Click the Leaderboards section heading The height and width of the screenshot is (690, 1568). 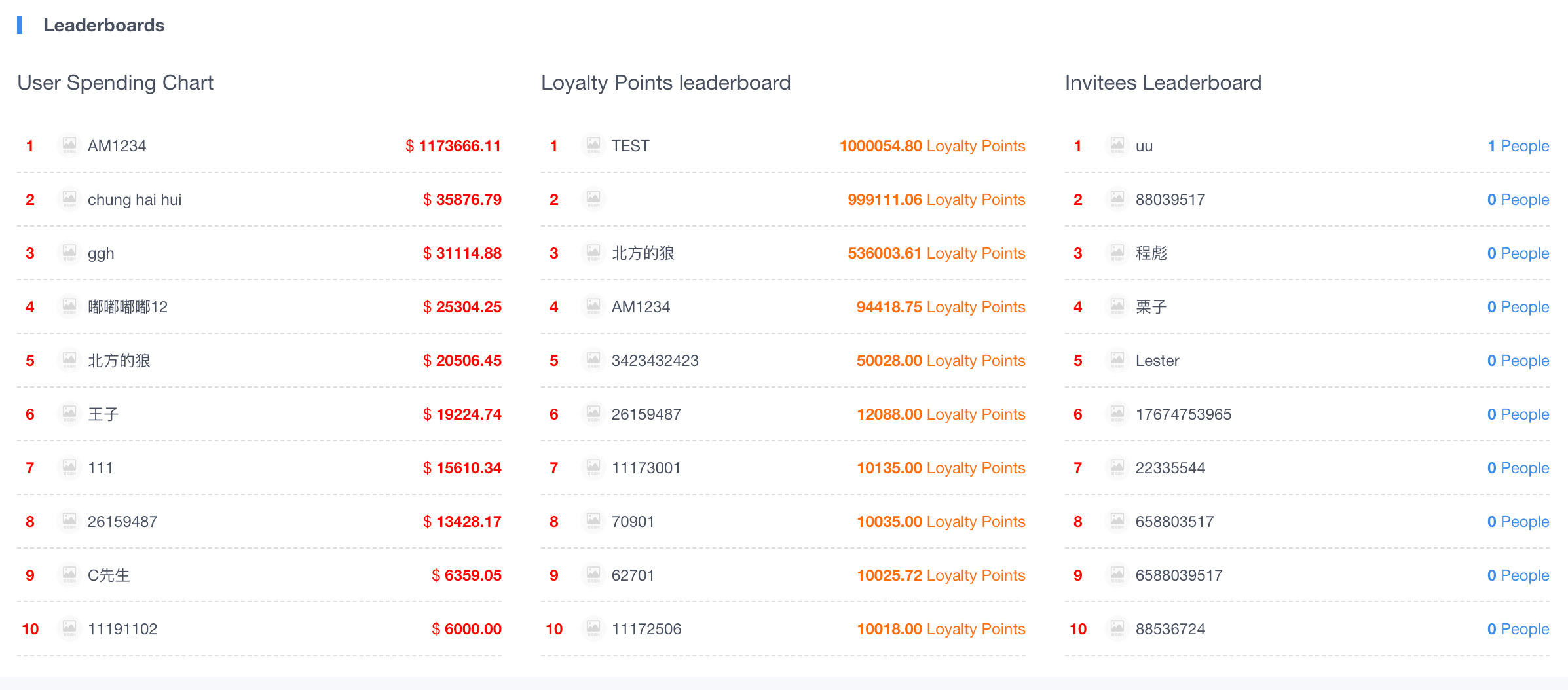point(103,26)
